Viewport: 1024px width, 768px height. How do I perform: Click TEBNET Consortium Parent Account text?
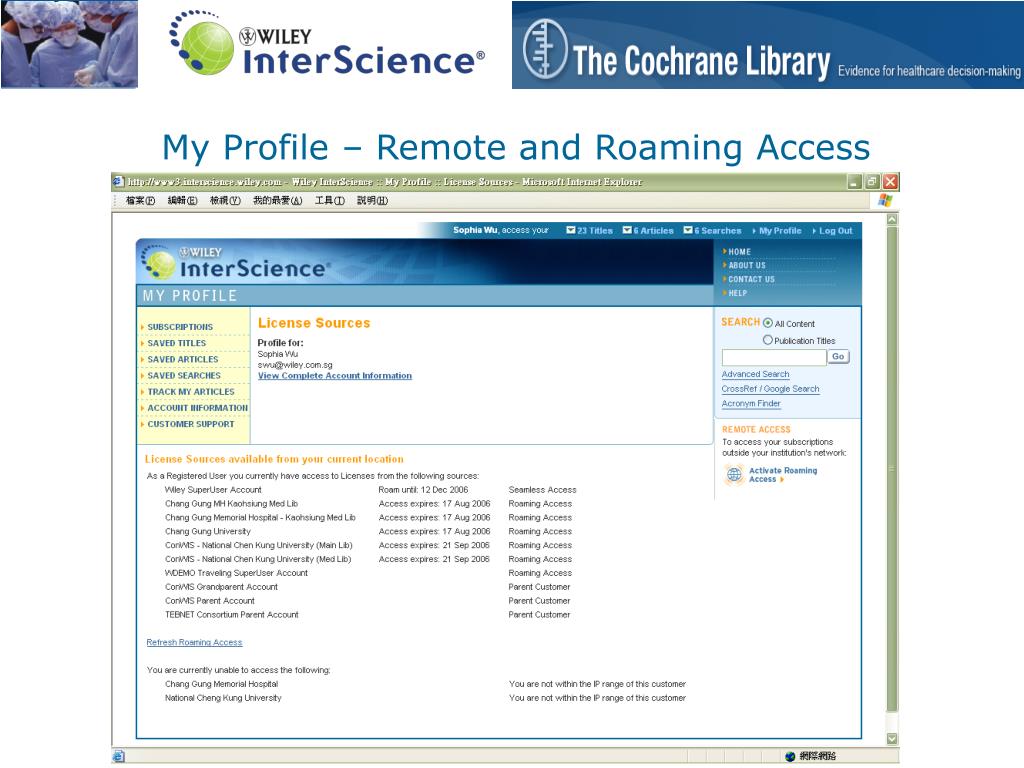232,615
